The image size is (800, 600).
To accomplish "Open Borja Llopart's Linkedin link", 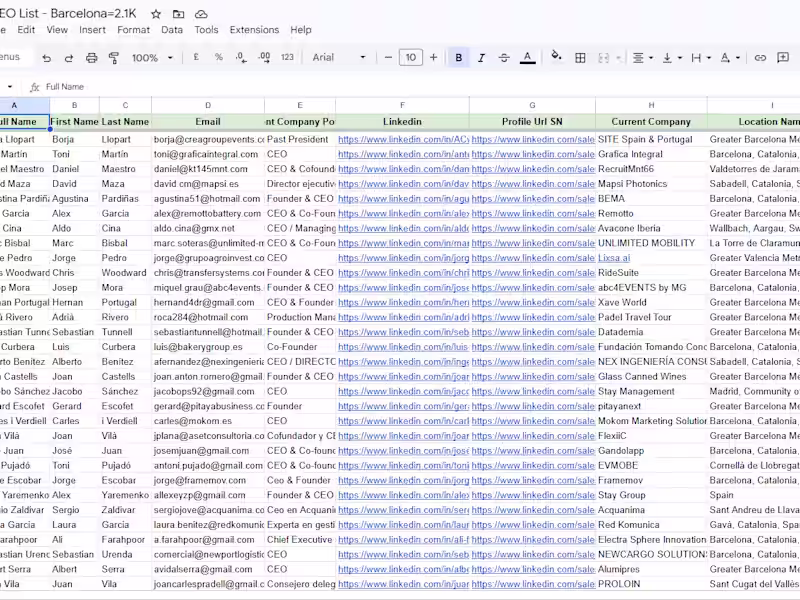I will click(x=403, y=139).
